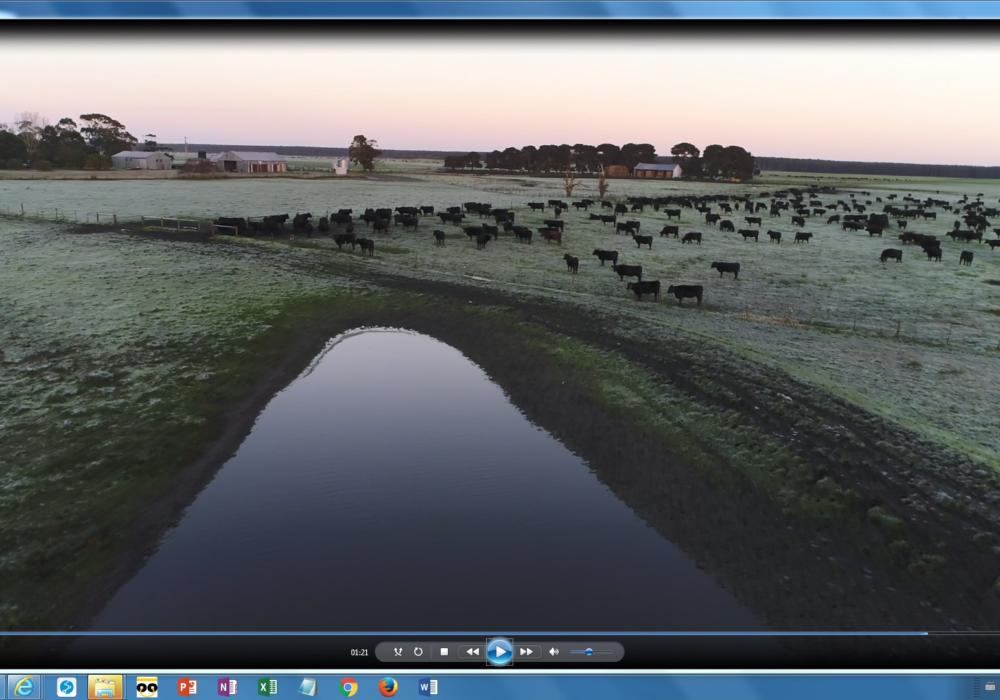Screen dimensions: 1000x700
Task: Toggle shuffle in the media player
Action: pyautogui.click(x=398, y=652)
